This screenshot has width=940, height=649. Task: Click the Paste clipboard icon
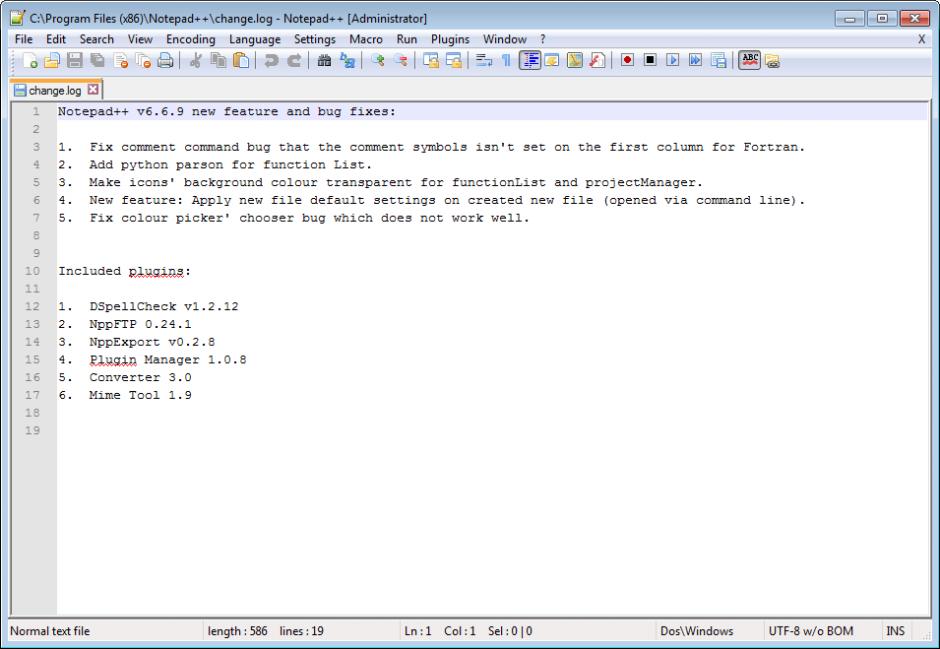(241, 61)
